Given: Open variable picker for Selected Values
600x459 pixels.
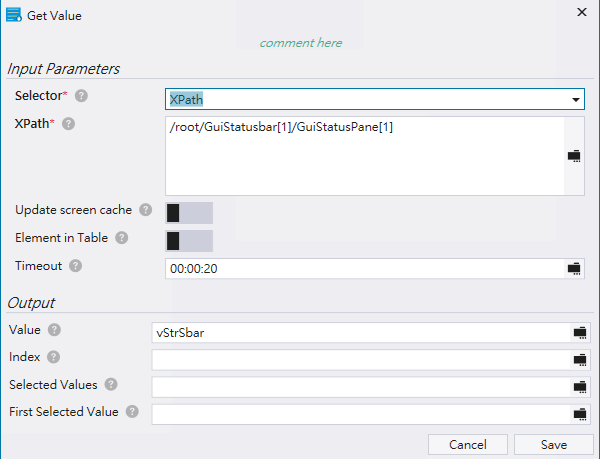Looking at the screenshot, I should tap(579, 386).
